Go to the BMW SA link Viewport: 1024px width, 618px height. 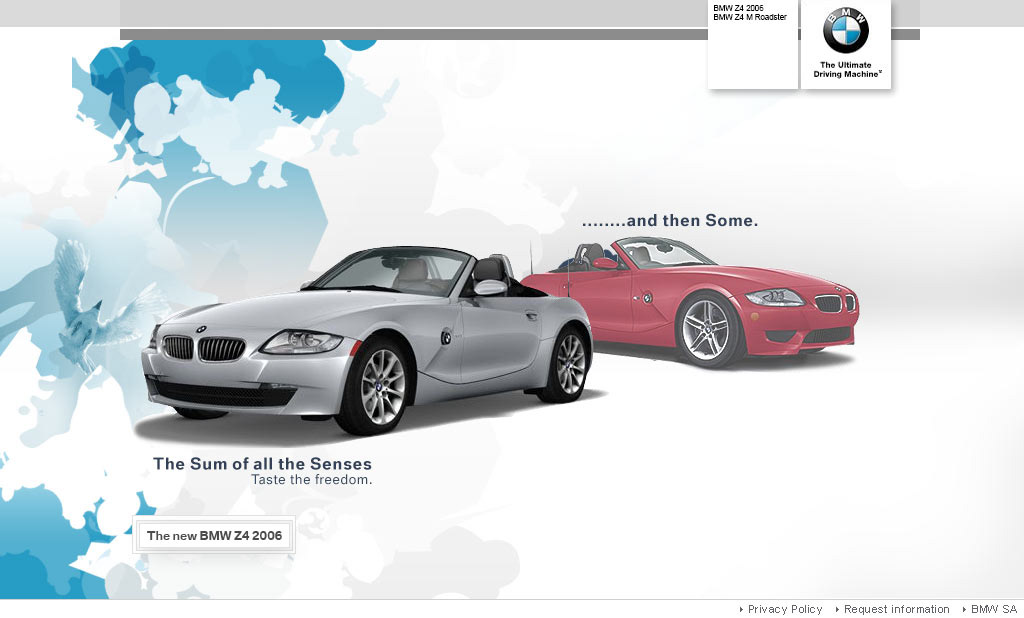[993, 609]
